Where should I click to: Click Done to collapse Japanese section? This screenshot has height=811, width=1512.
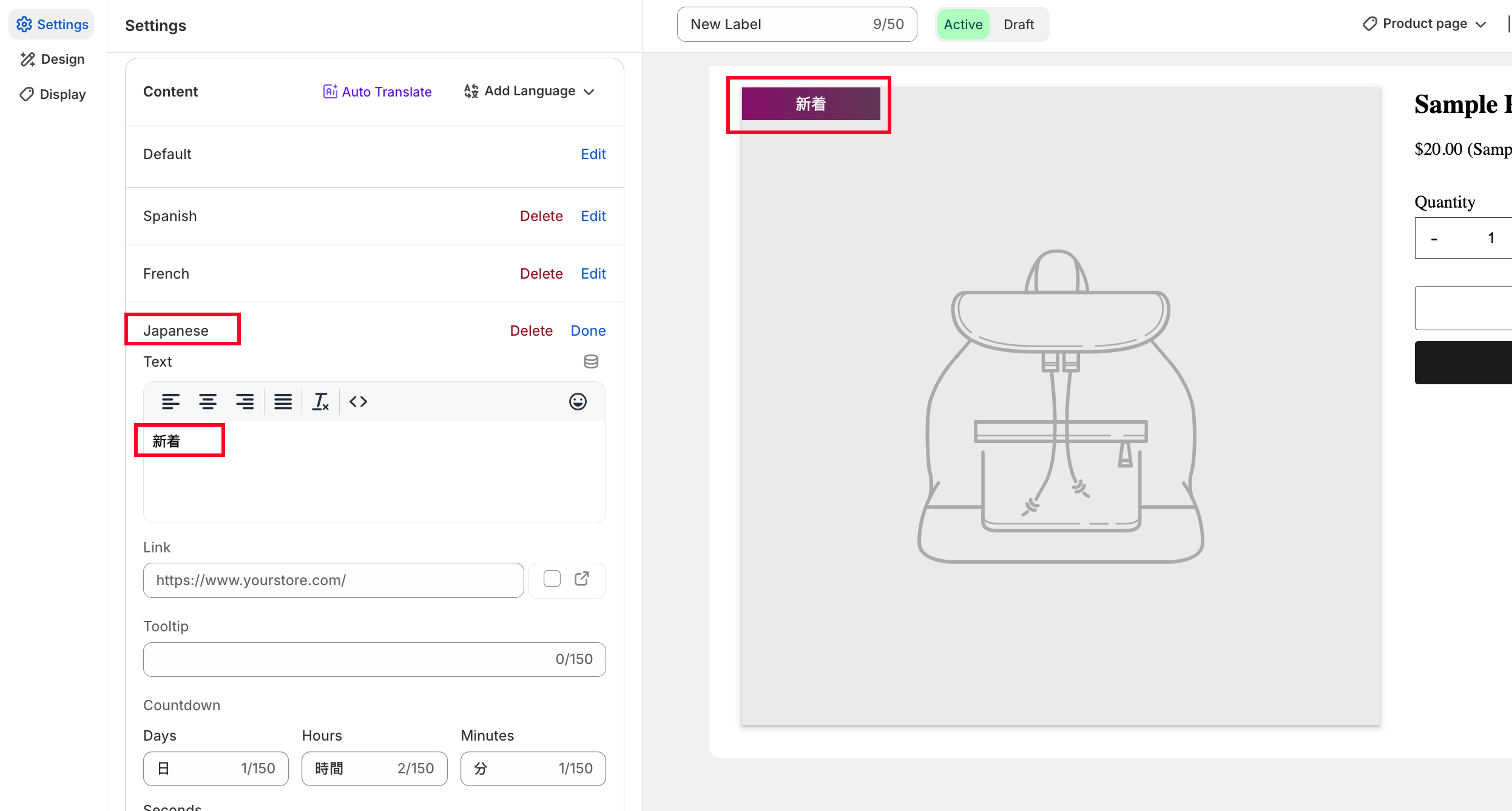(588, 331)
